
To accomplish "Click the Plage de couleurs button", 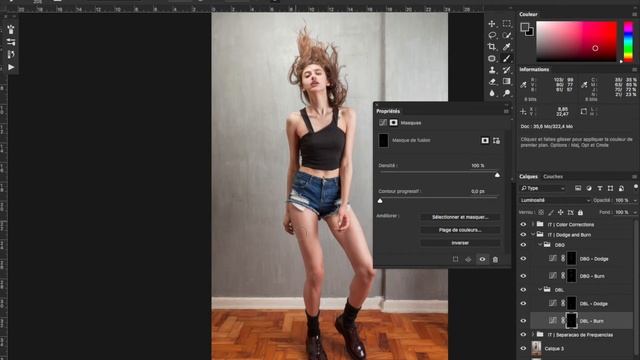I will pyautogui.click(x=460, y=230).
